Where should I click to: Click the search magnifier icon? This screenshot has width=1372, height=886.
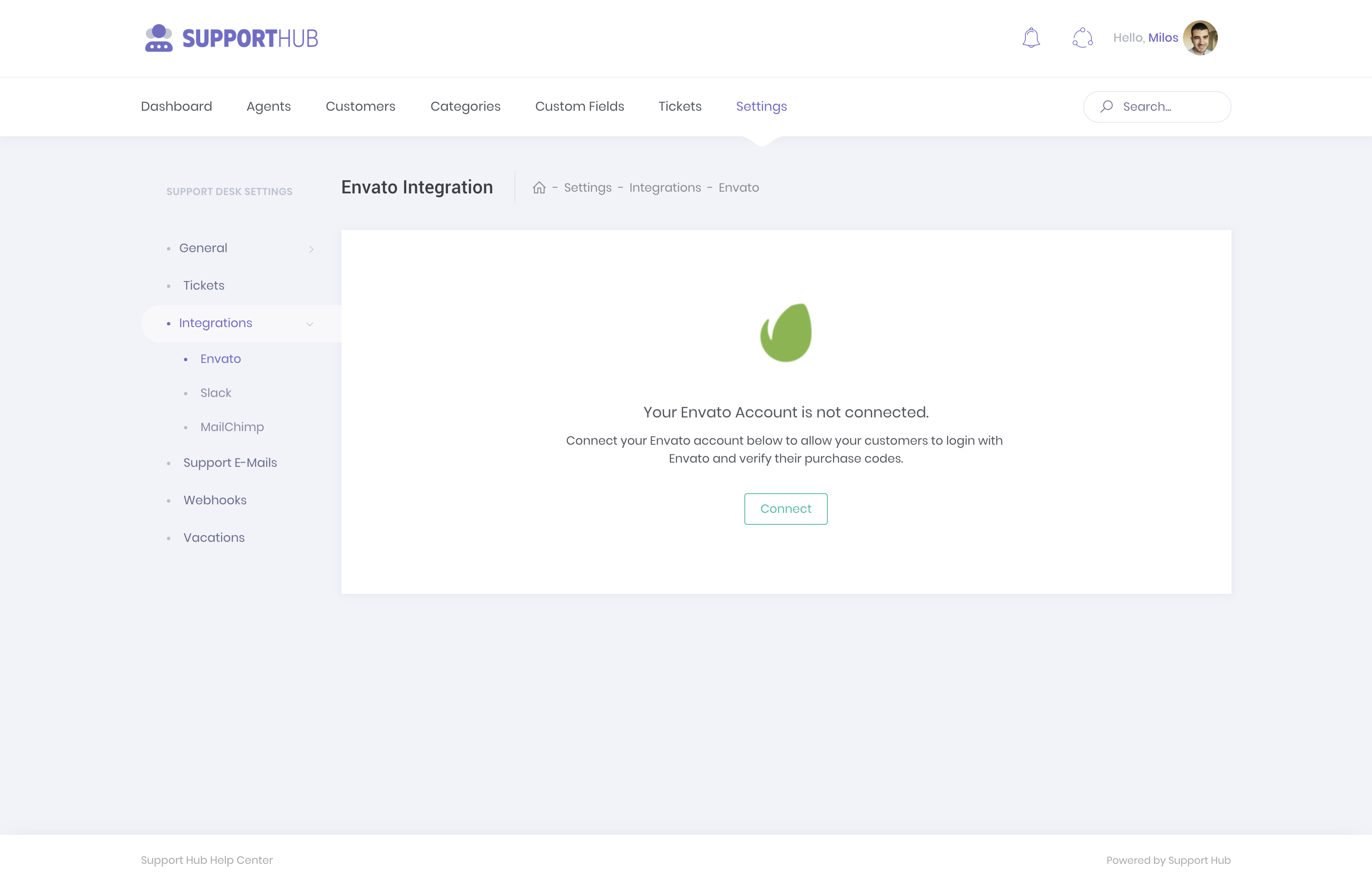click(x=1106, y=106)
